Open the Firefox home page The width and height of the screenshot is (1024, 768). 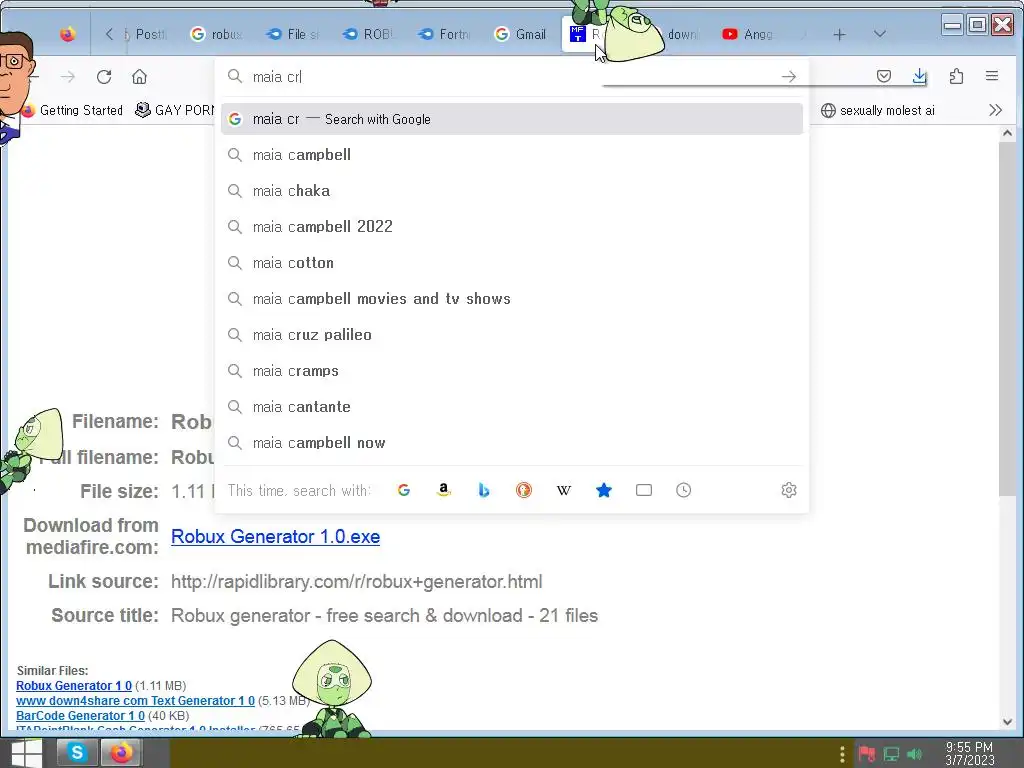tap(139, 77)
